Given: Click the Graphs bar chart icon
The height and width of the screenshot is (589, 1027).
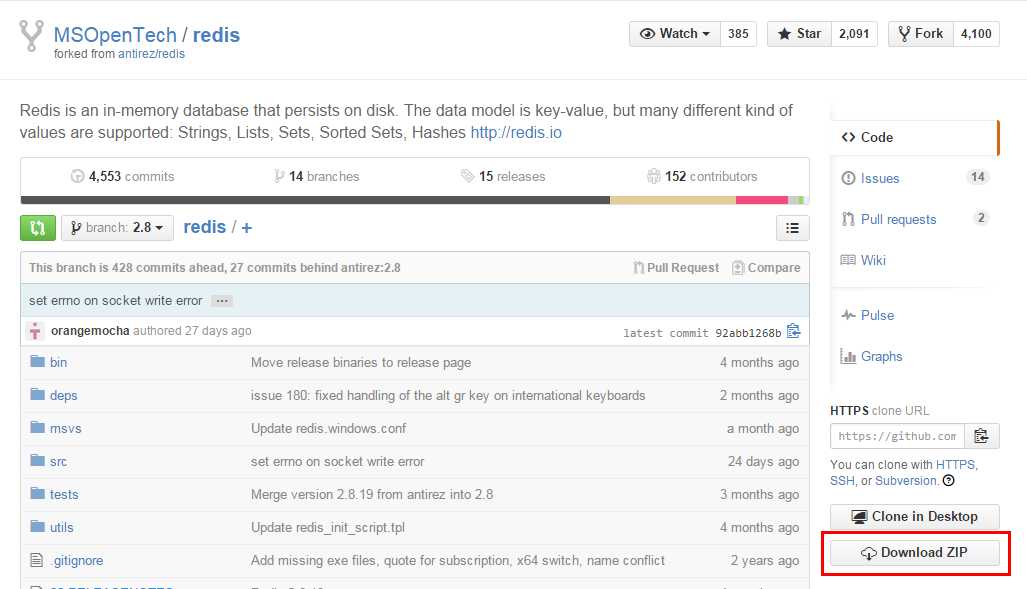Looking at the screenshot, I should tap(848, 356).
